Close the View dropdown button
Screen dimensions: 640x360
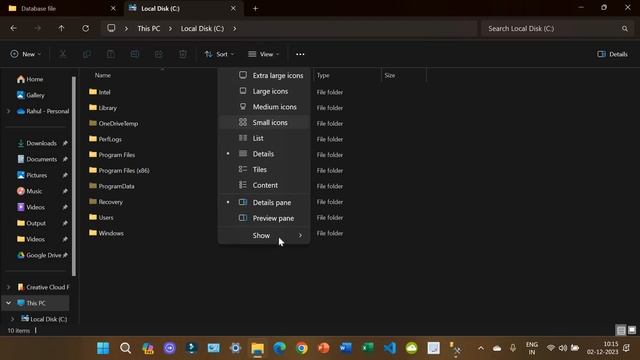pos(264,54)
